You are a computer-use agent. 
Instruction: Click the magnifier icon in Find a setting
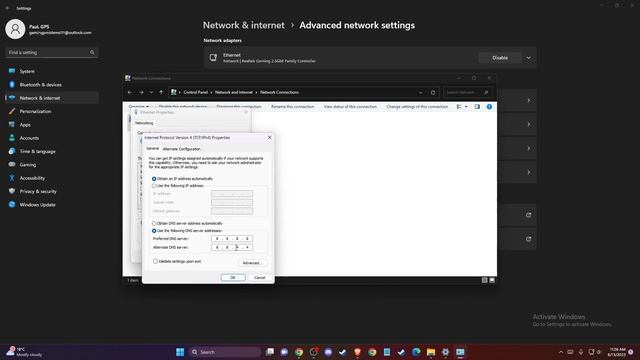point(92,53)
